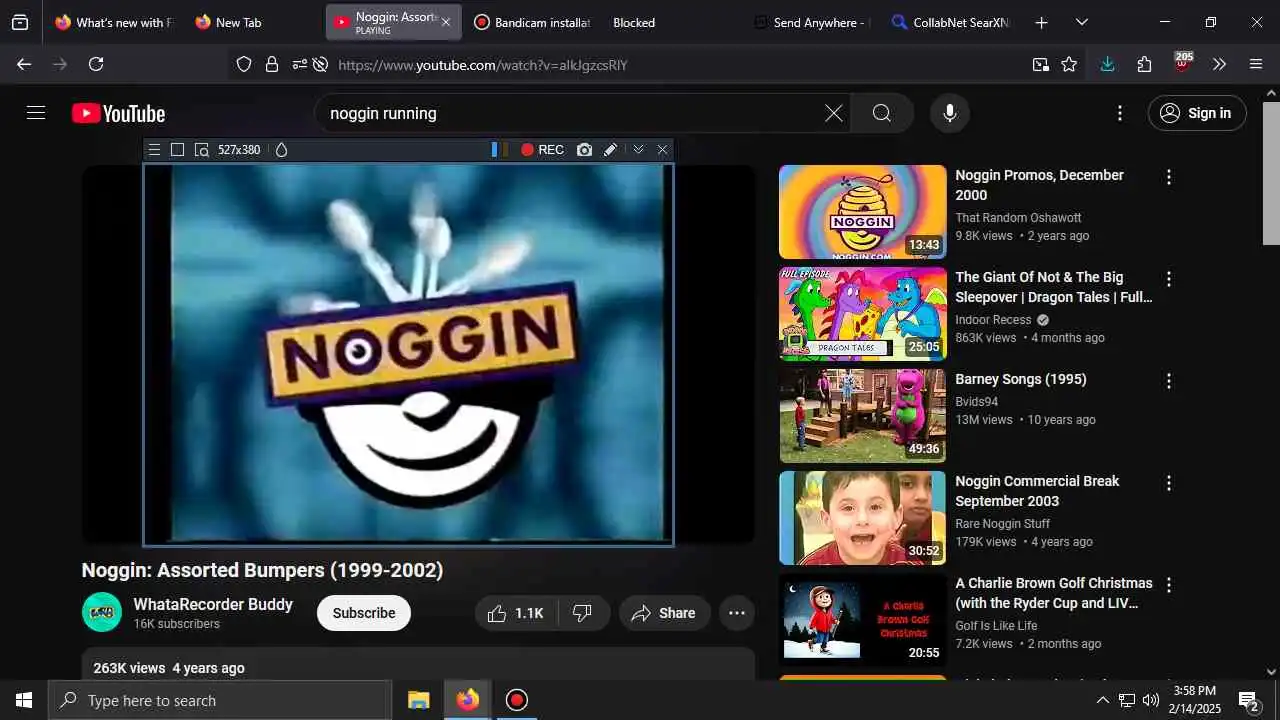Bookmark this page with the star
Screen dimensions: 1280x720
coord(1069,65)
